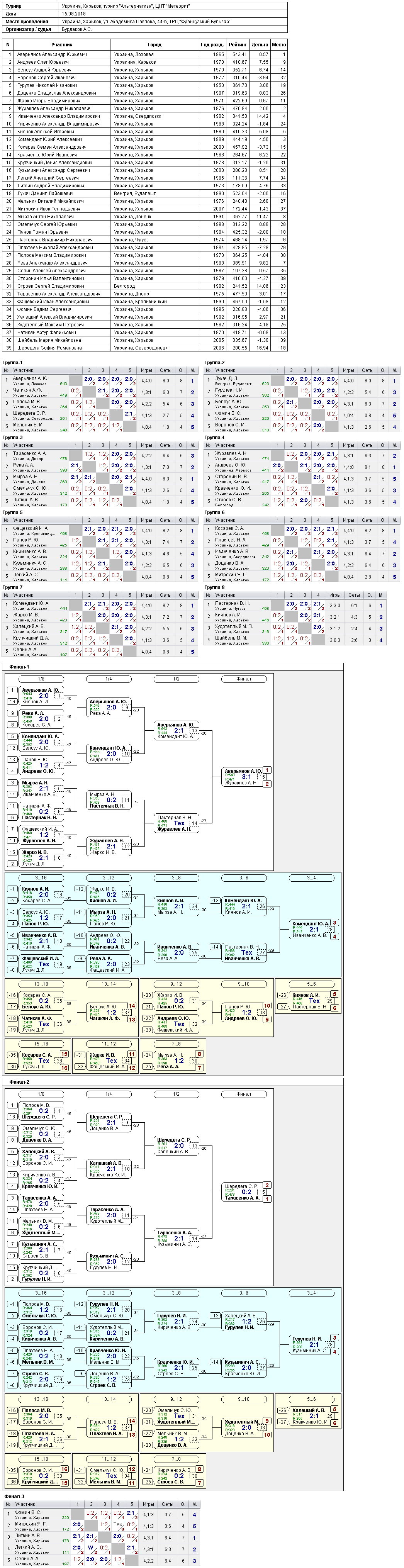
Task: Click the Город column header
Action: point(154,44)
